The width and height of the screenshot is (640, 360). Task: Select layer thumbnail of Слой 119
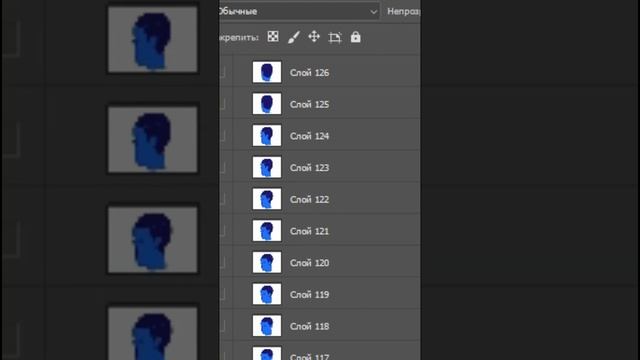click(x=267, y=294)
